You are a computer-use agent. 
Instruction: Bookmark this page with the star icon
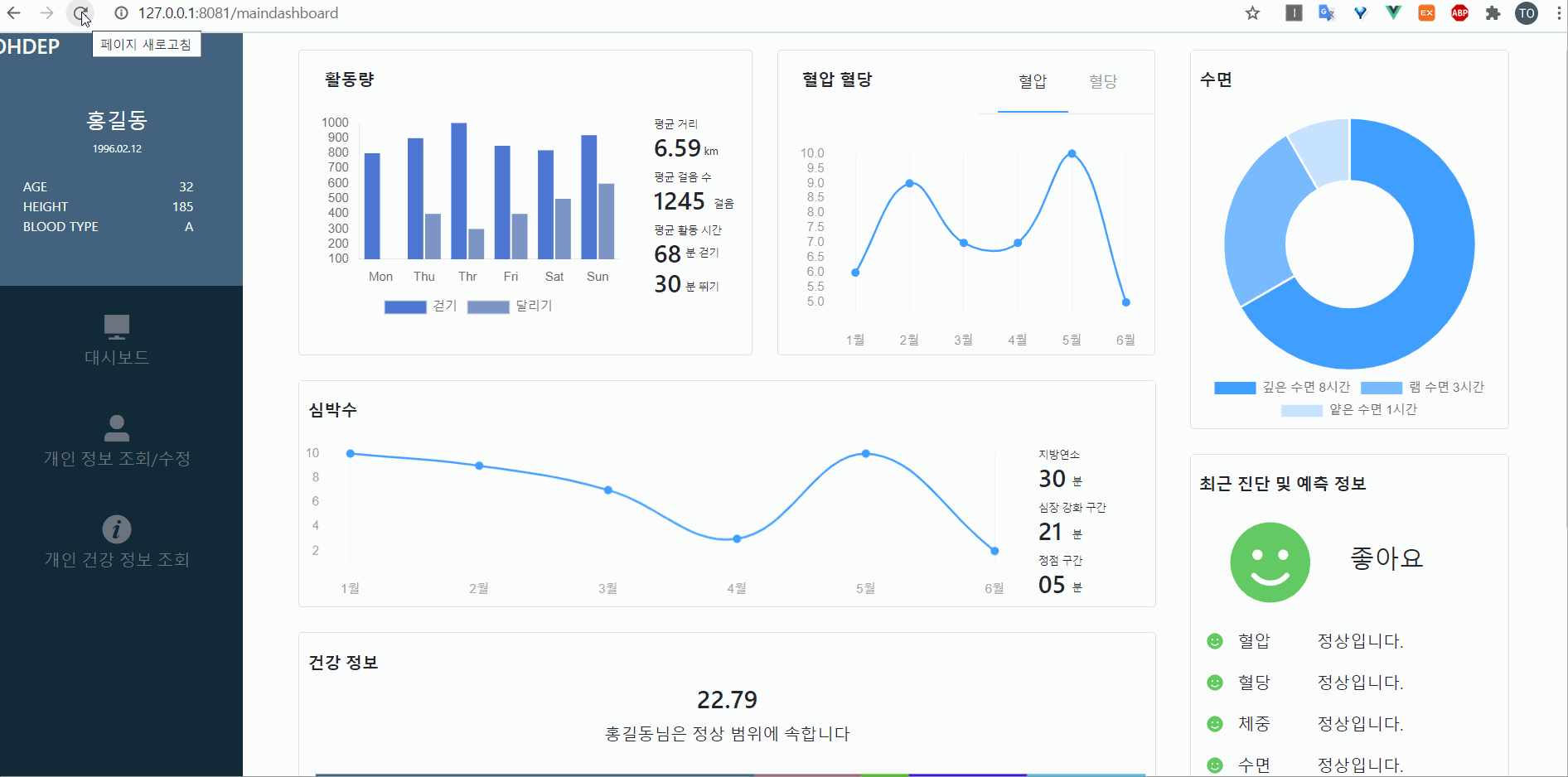(1253, 13)
